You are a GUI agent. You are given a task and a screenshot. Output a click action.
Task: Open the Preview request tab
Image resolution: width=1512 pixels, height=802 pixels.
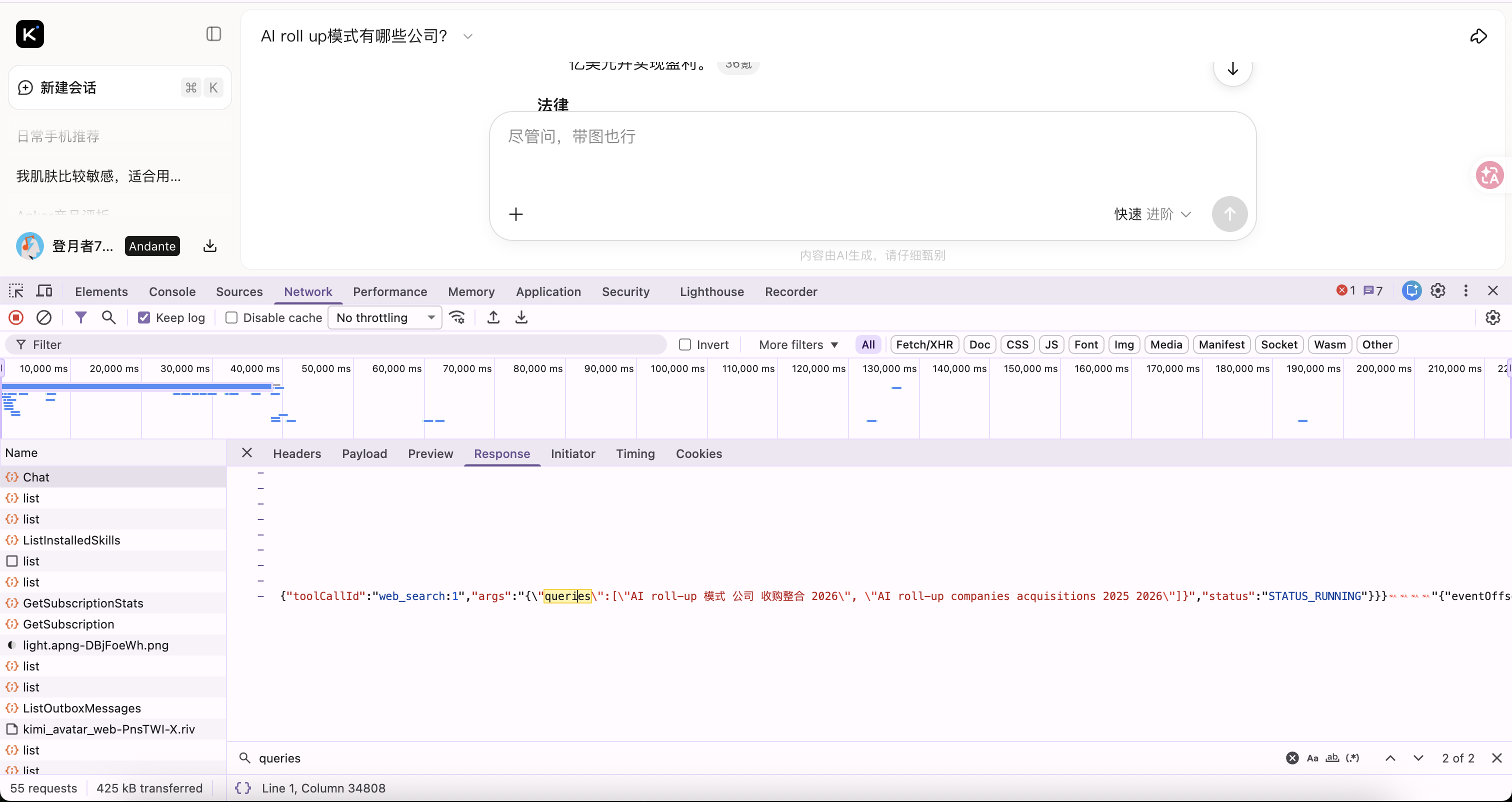(x=430, y=454)
